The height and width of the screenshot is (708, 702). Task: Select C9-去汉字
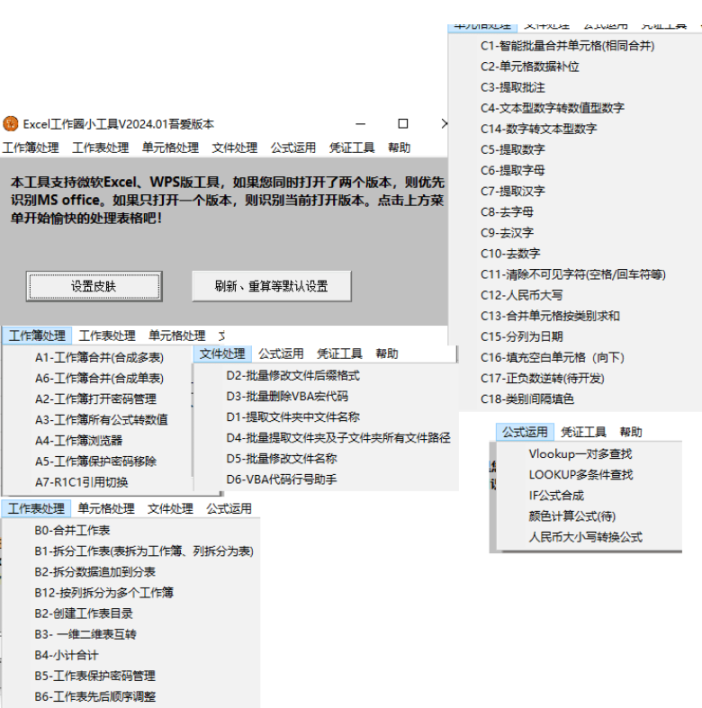pos(507,233)
